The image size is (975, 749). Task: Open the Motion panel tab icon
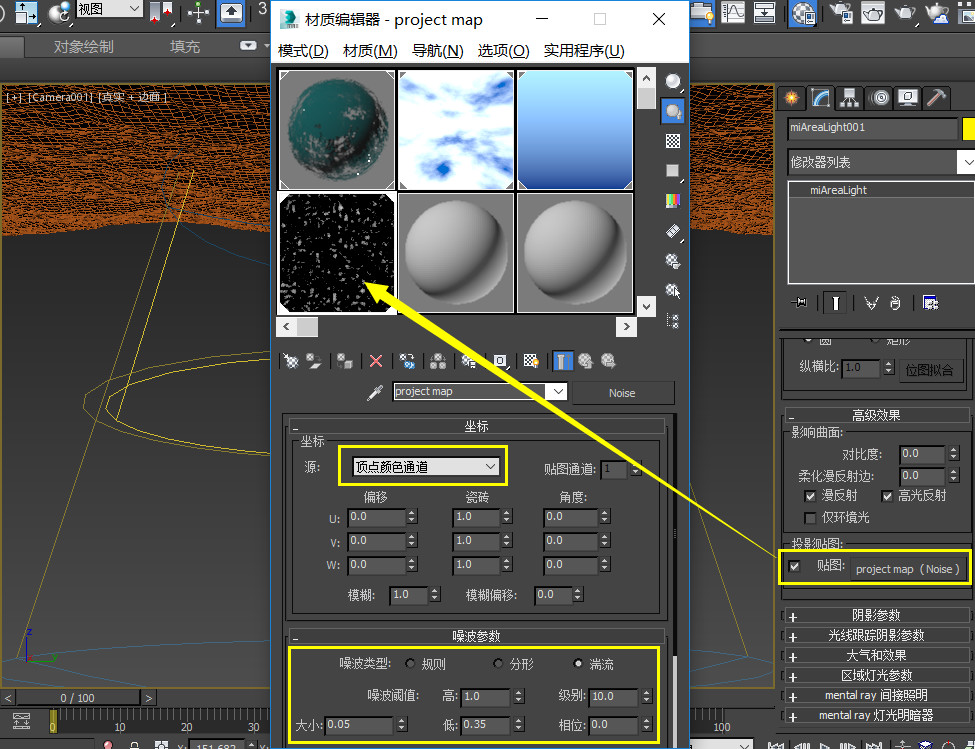[x=879, y=98]
